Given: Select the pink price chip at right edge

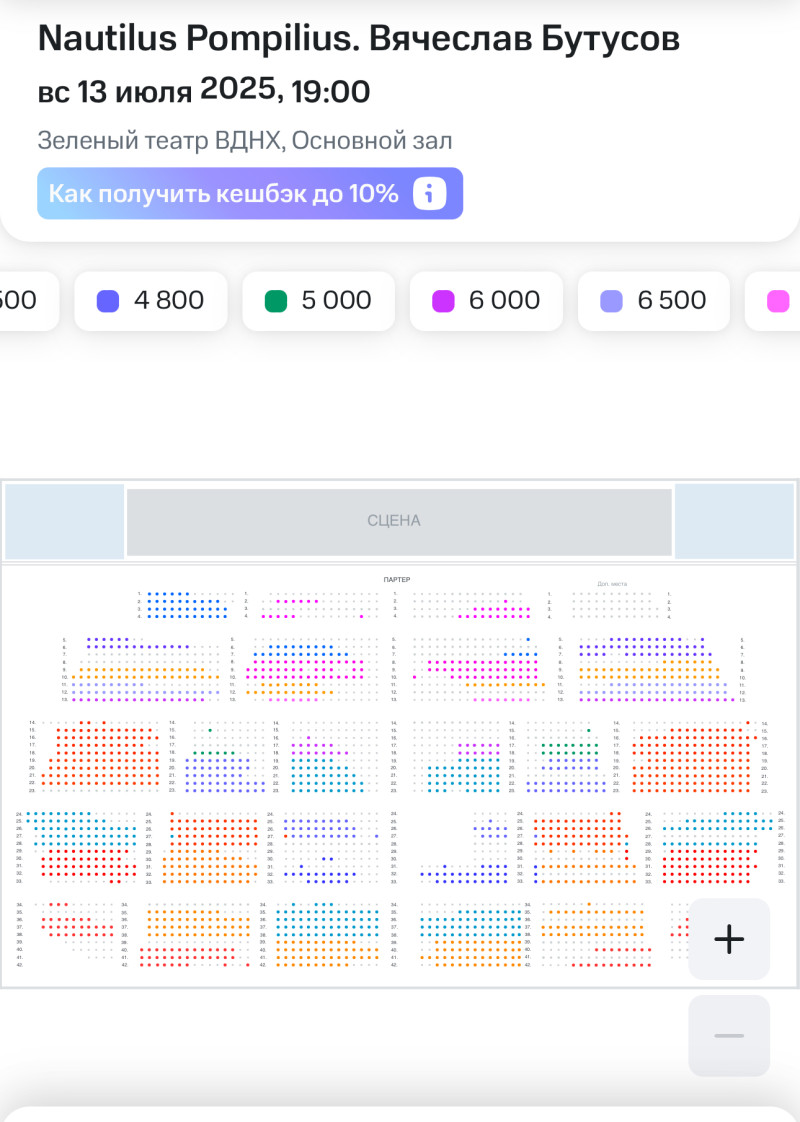Looking at the screenshot, I should coord(775,300).
